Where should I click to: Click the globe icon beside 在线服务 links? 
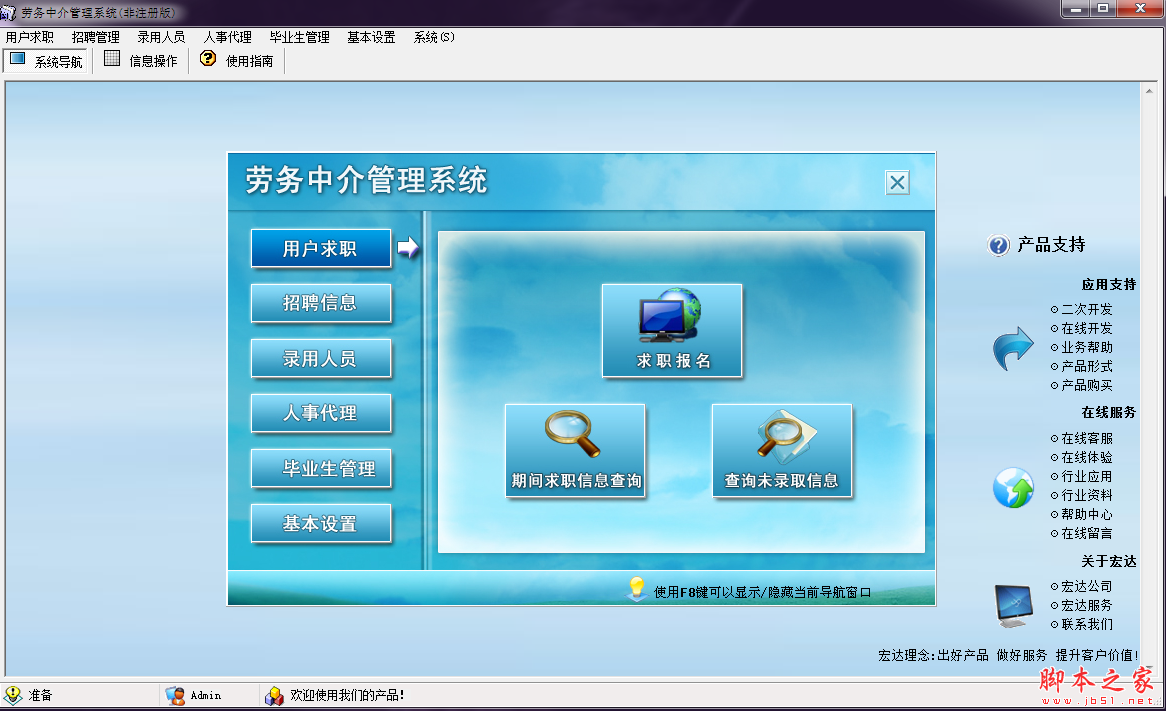click(1013, 489)
